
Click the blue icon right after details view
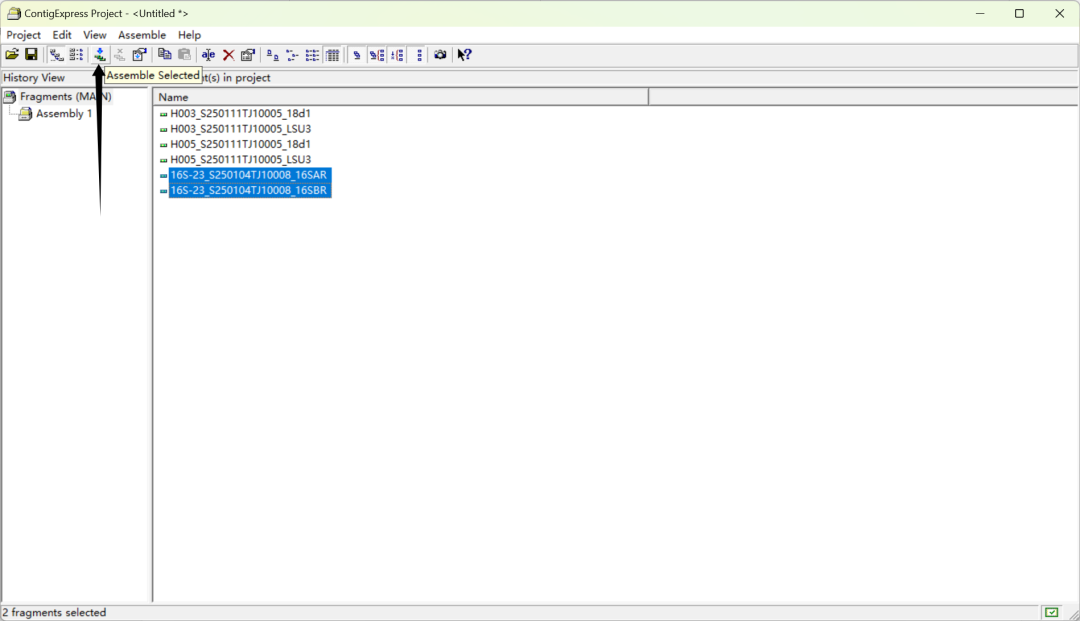[357, 54]
